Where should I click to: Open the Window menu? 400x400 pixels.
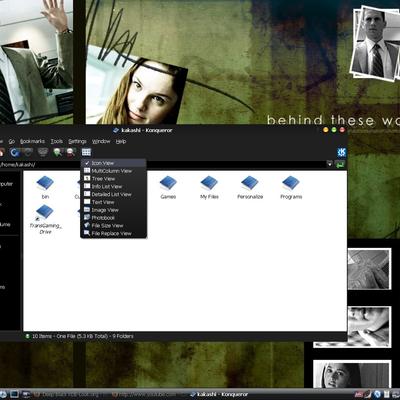101,141
